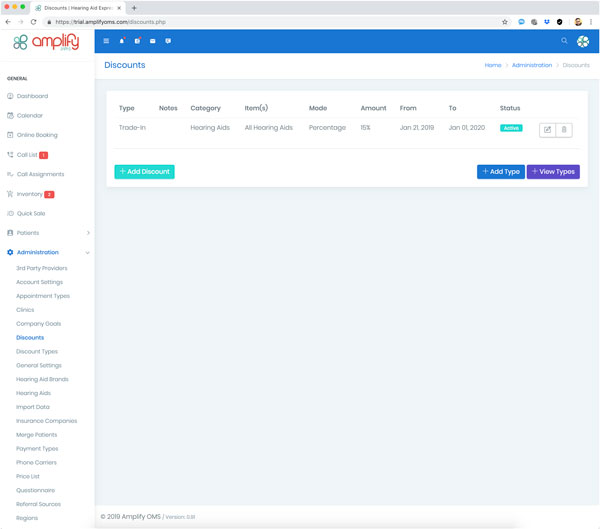Image resolution: width=600 pixels, height=529 pixels.
Task: Select the Discounts browser tab
Action: (x=78, y=8)
